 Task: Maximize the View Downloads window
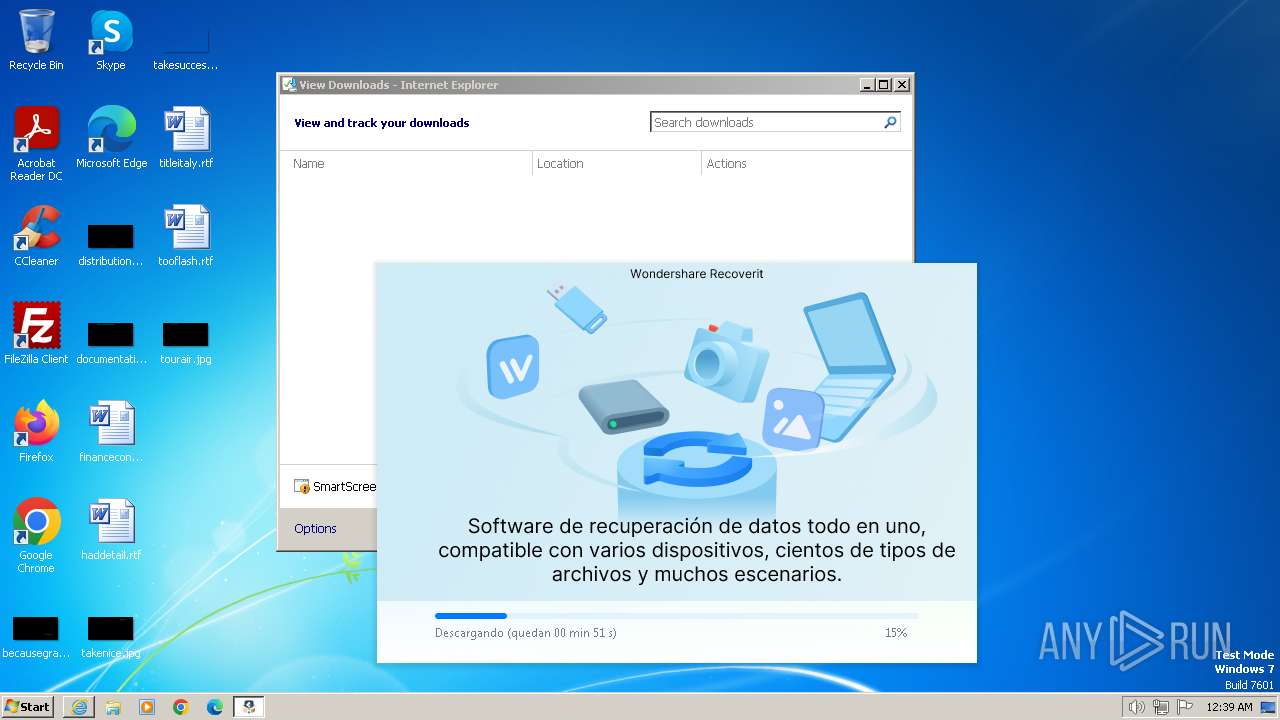pyautogui.click(x=884, y=85)
